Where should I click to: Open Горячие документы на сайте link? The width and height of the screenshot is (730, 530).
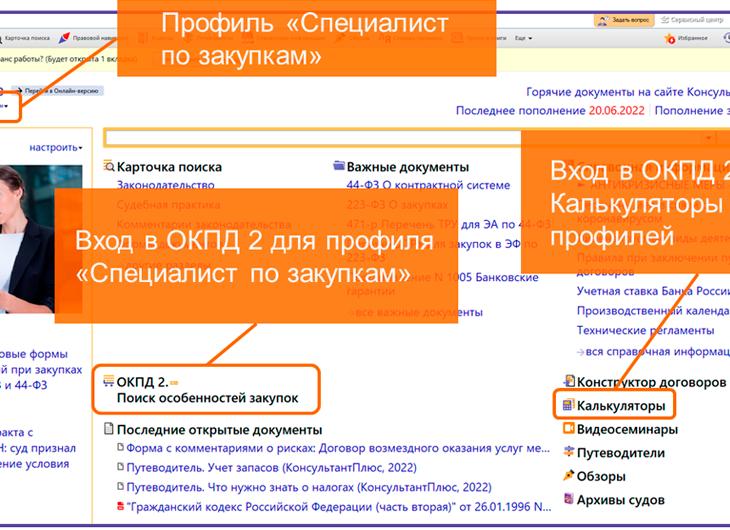point(628,92)
